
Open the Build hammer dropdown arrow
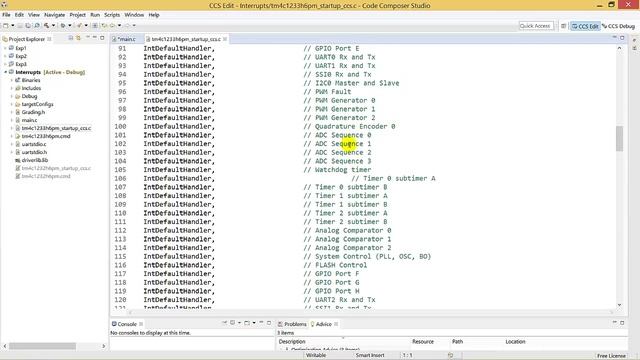point(53,25)
